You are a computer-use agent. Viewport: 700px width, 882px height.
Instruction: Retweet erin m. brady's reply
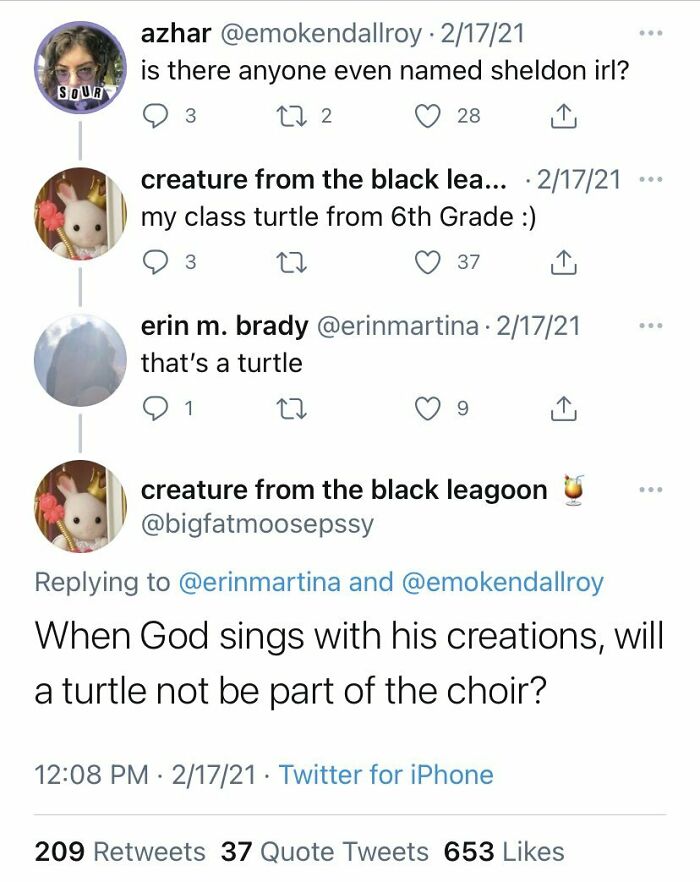[x=292, y=401]
